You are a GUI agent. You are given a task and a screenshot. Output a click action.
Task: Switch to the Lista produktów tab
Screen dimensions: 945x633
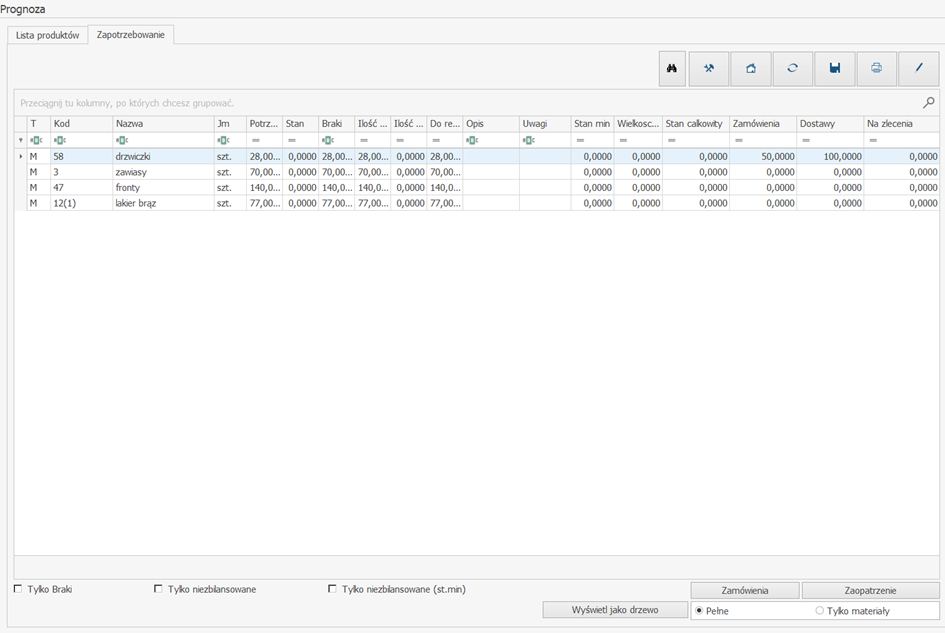coord(47,35)
